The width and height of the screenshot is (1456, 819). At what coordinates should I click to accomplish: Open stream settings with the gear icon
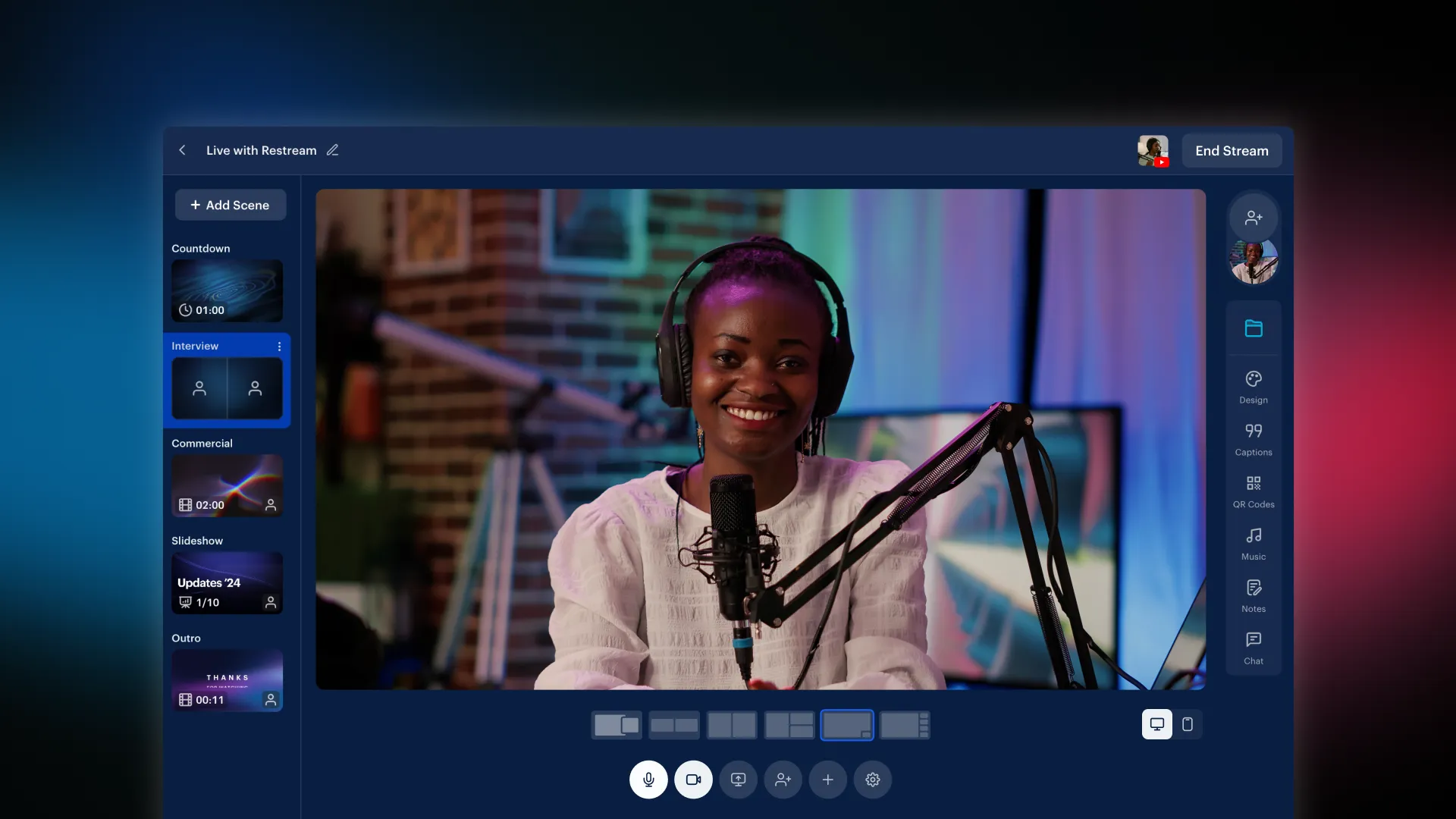[873, 780]
